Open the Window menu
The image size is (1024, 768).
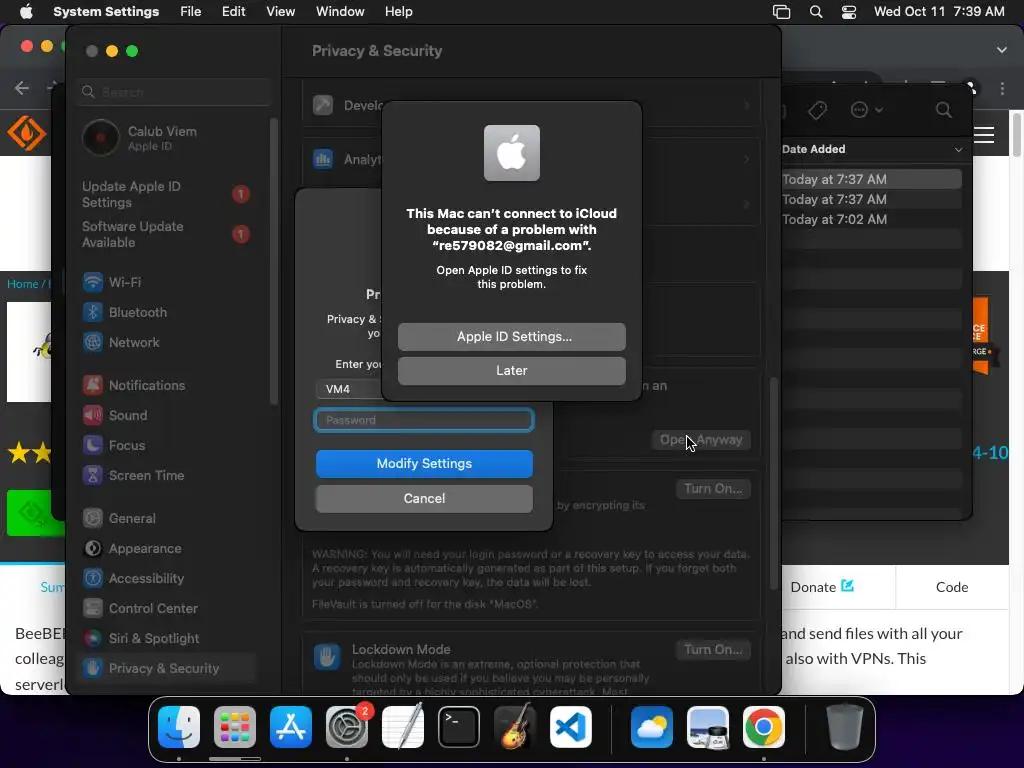click(x=340, y=12)
